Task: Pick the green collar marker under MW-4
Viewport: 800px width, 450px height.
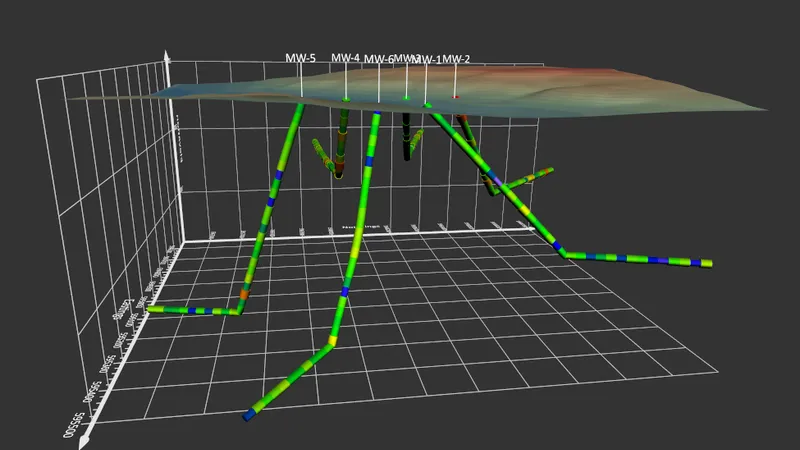Action: (x=346, y=99)
